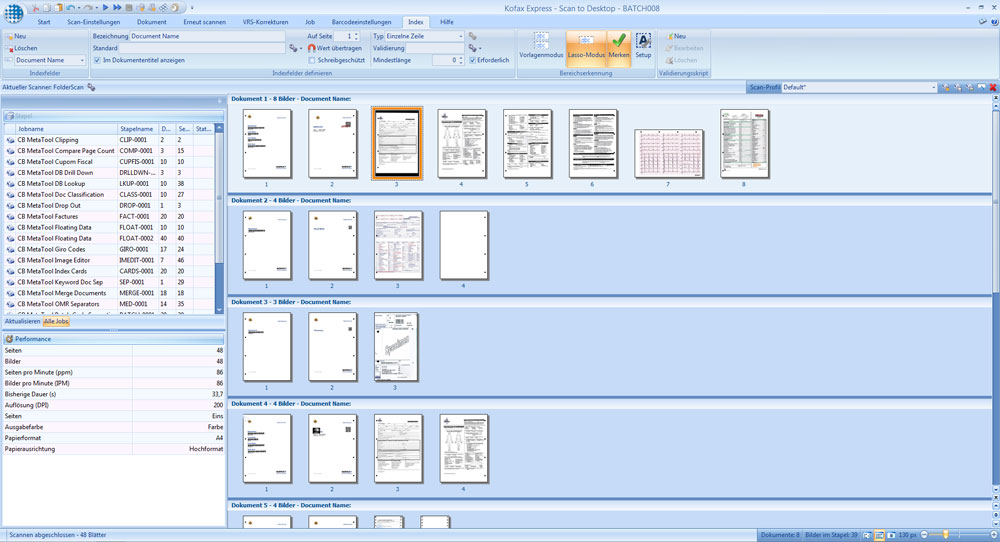Enable the Schreibgeschützt checkbox
Image resolution: width=1000 pixels, height=542 pixels.
(312, 60)
